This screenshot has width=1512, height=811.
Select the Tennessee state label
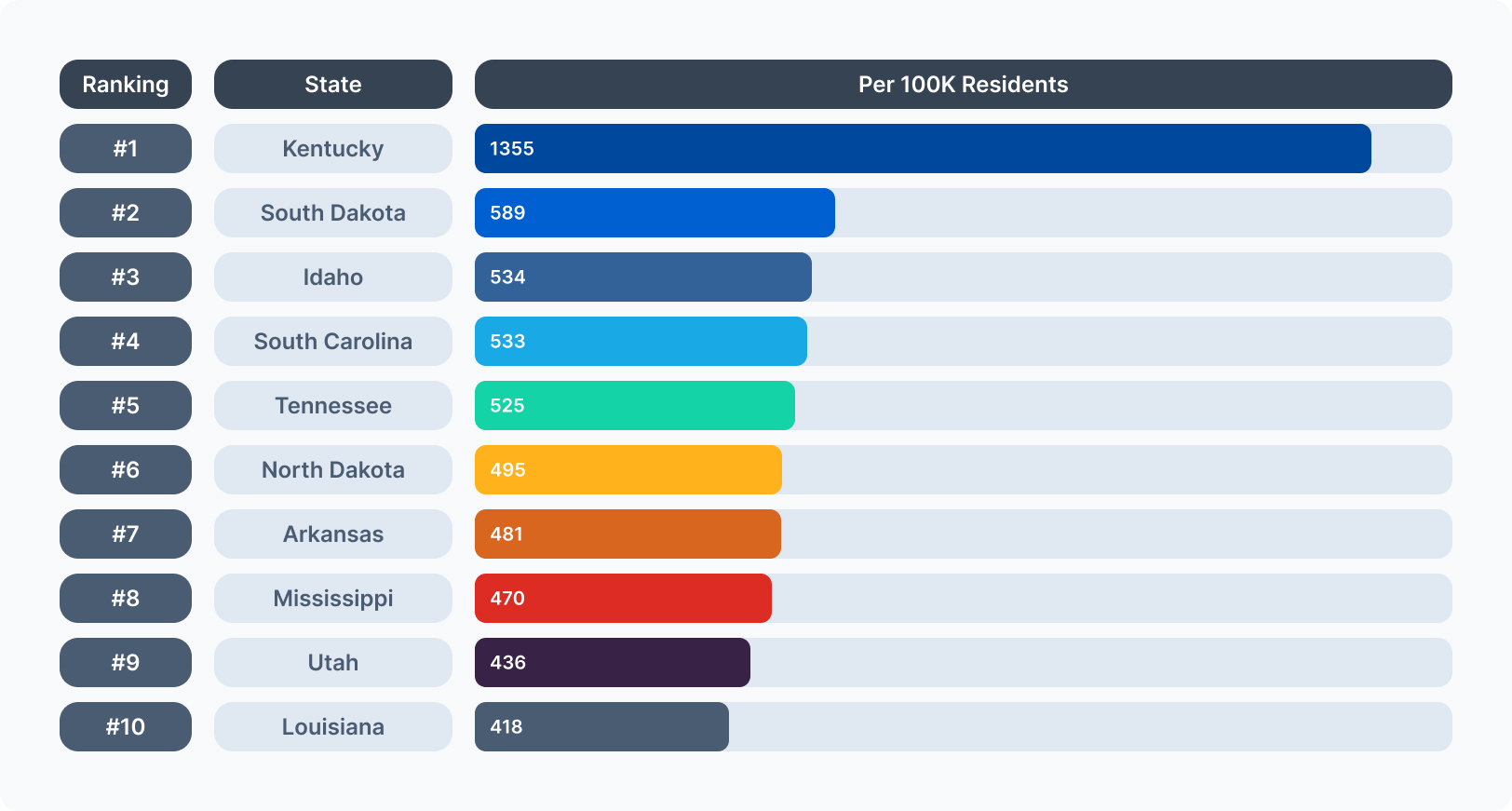pyautogui.click(x=332, y=406)
